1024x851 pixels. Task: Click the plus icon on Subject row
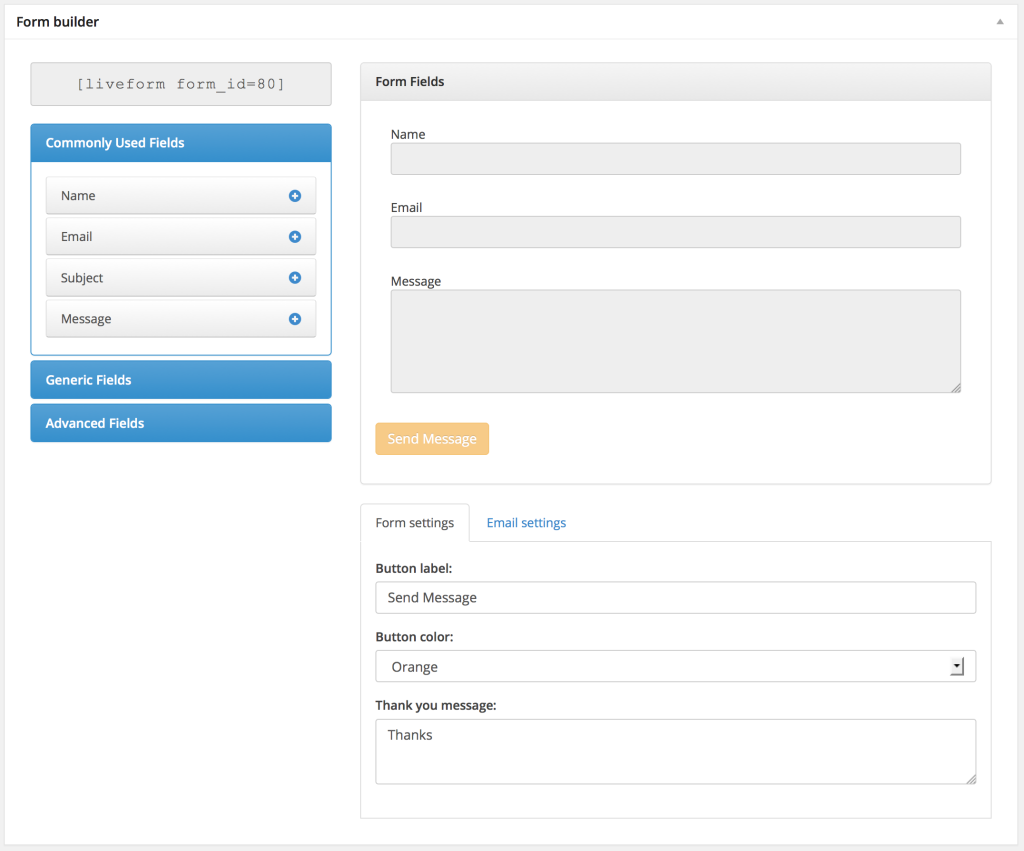(x=295, y=278)
